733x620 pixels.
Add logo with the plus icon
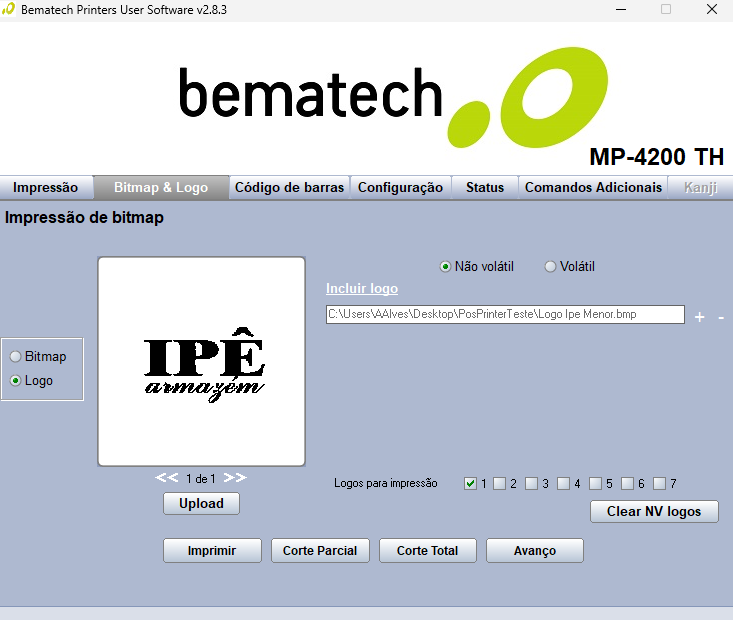[x=699, y=317]
